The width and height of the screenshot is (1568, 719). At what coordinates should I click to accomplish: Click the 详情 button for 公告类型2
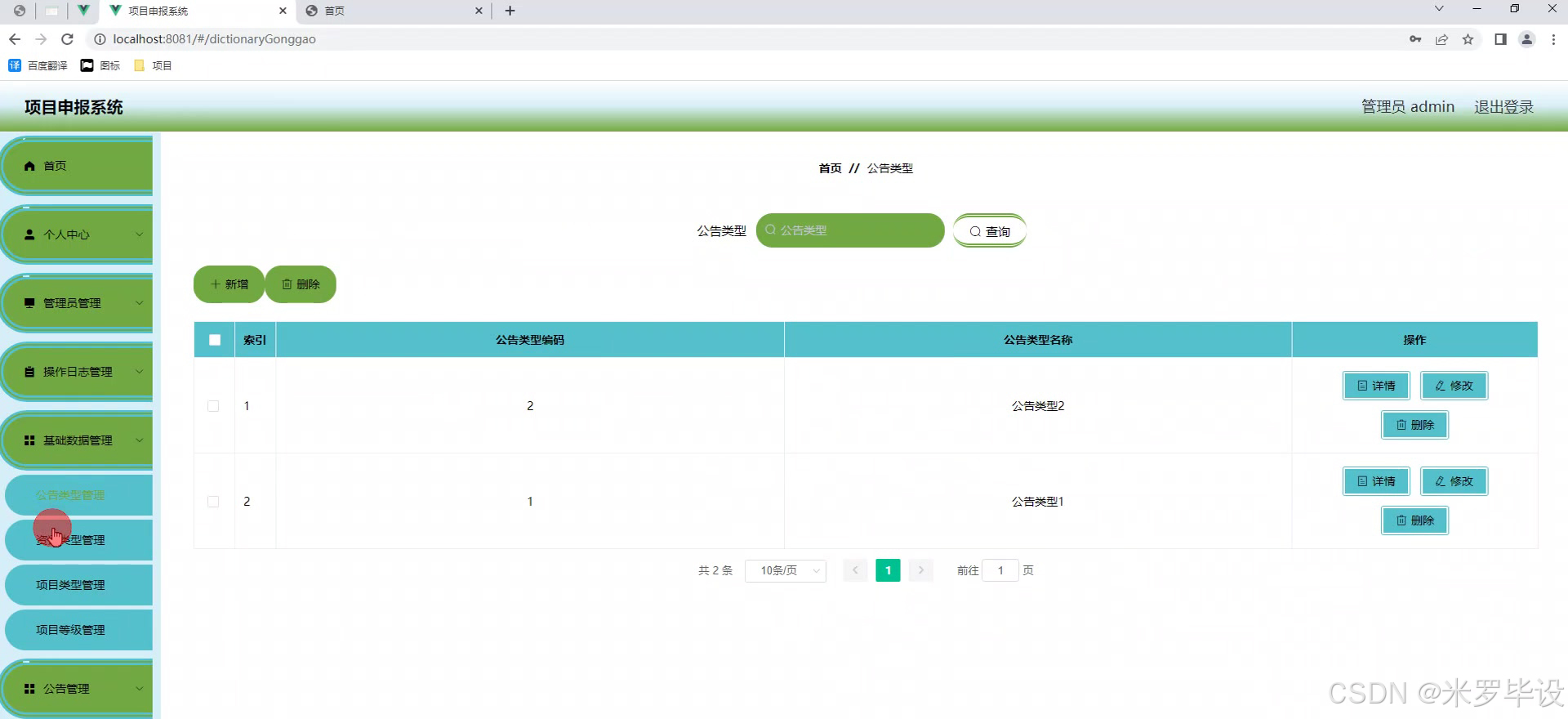pyautogui.click(x=1376, y=386)
